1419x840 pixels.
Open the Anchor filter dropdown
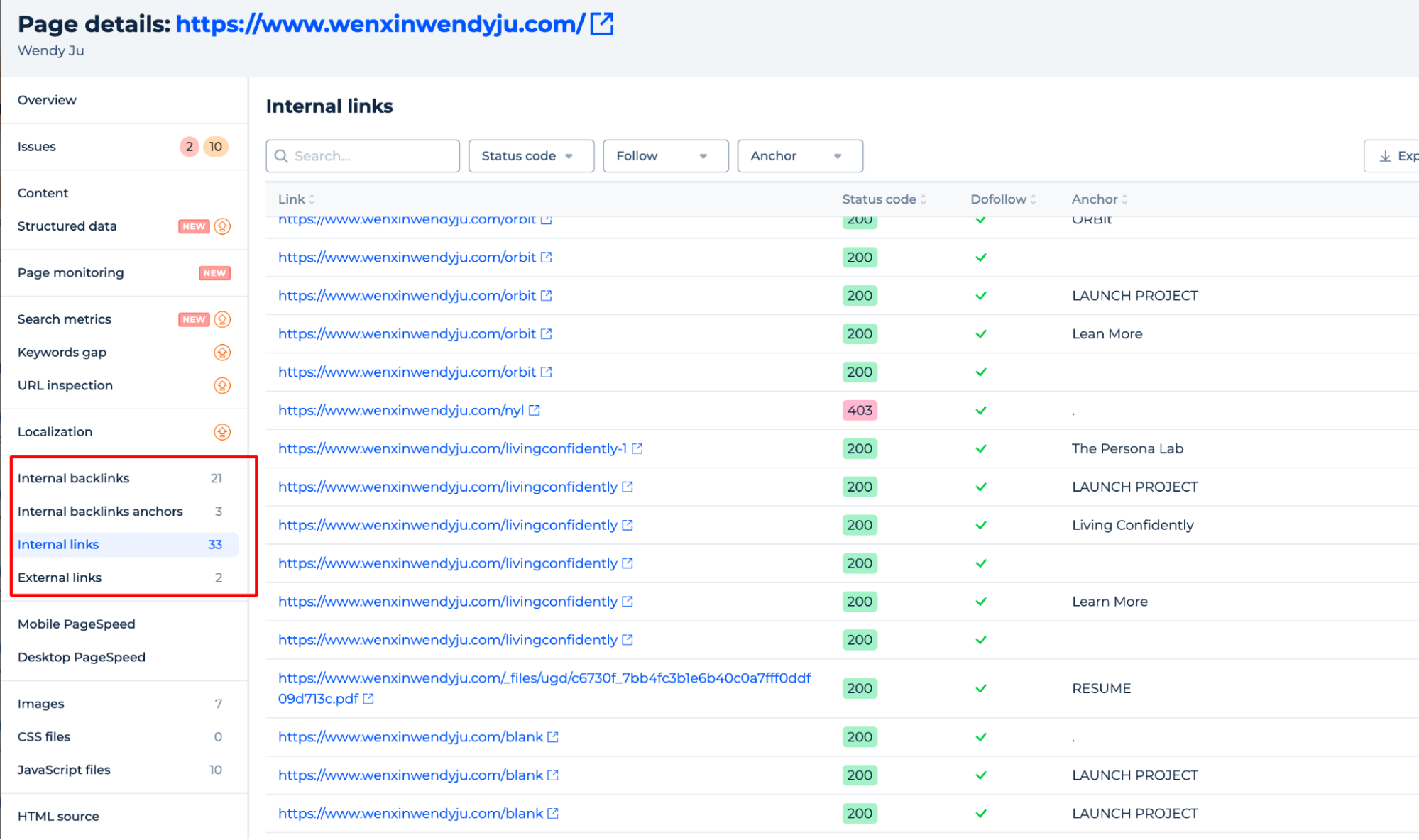coord(800,156)
